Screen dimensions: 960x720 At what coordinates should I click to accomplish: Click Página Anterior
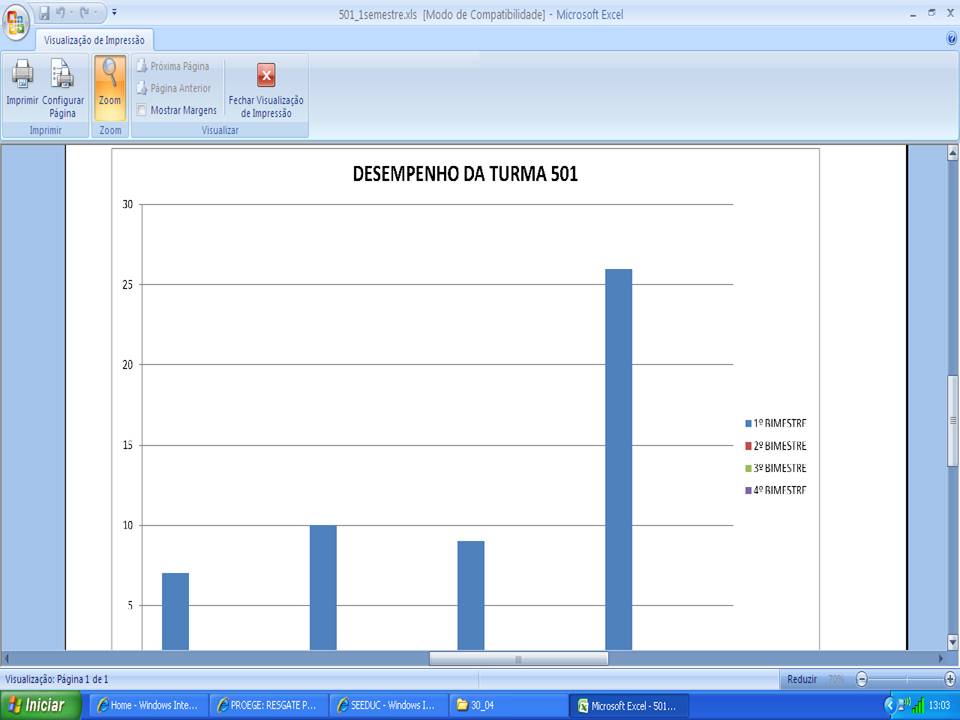(x=174, y=88)
